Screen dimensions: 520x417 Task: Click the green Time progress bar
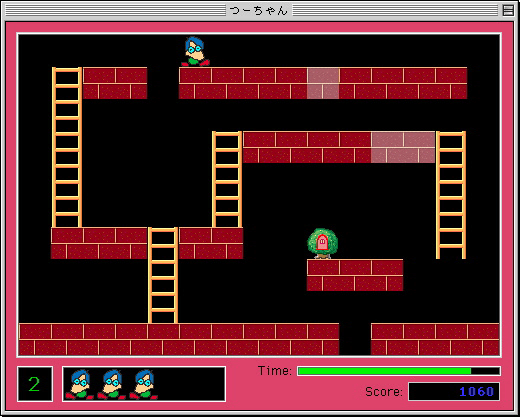pyautogui.click(x=399, y=371)
